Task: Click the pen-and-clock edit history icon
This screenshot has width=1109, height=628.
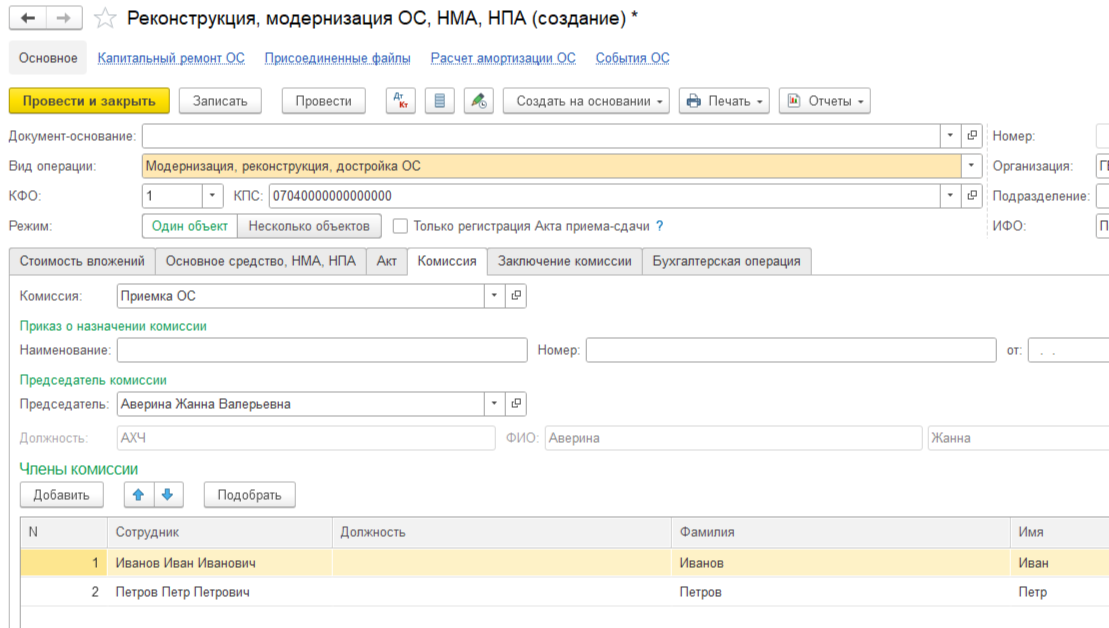Action: click(479, 101)
